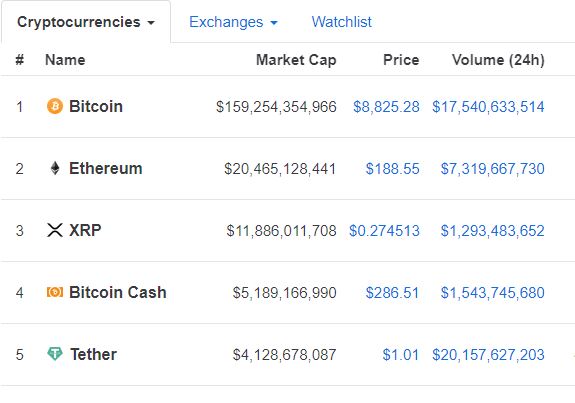
Task: Click the XRP cross logo icon
Action: pyautogui.click(x=55, y=230)
